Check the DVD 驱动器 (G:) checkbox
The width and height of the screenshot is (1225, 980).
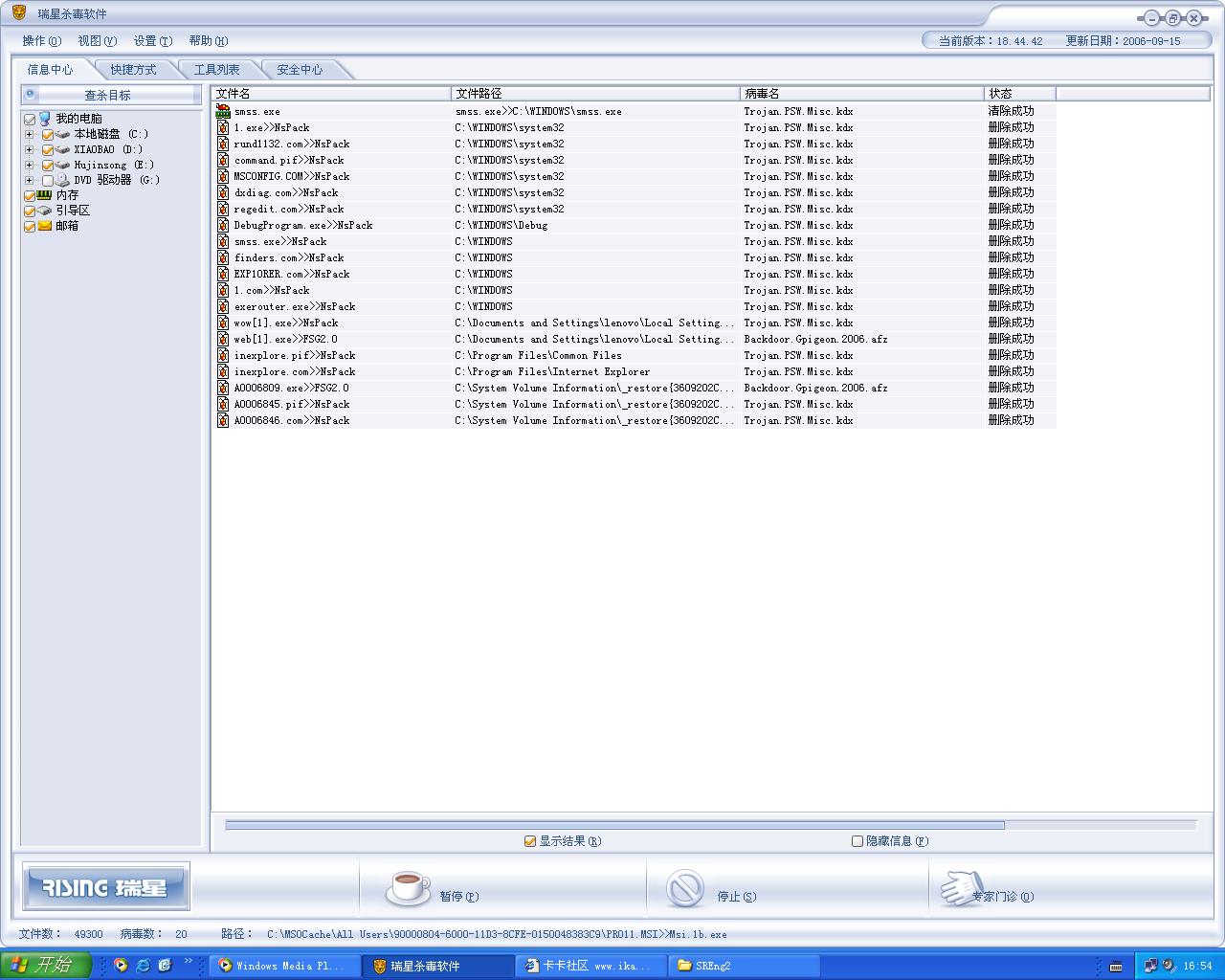(x=48, y=181)
